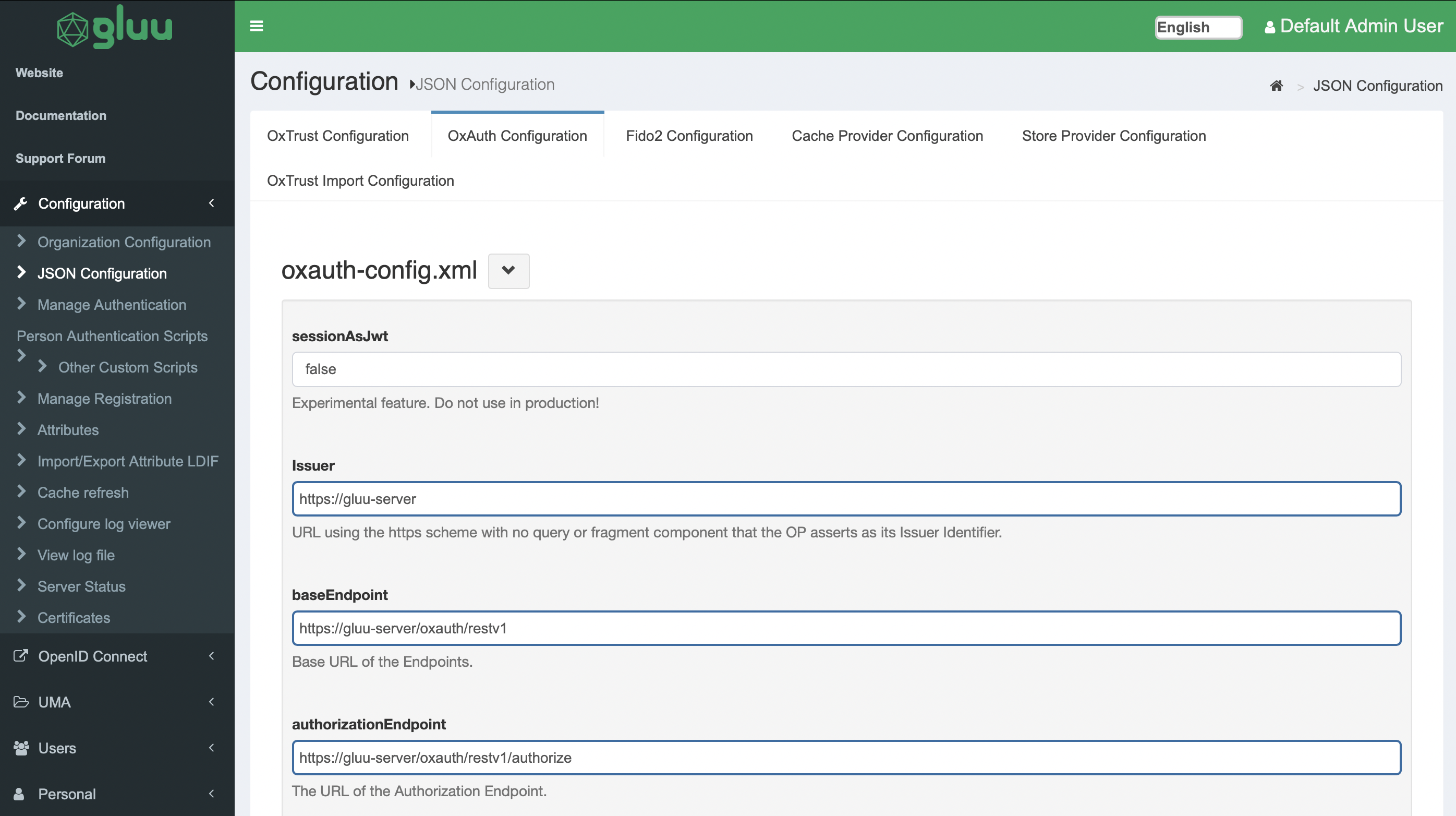Expand the Other Custom Scripts item
The height and width of the screenshot is (816, 1456).
127,367
